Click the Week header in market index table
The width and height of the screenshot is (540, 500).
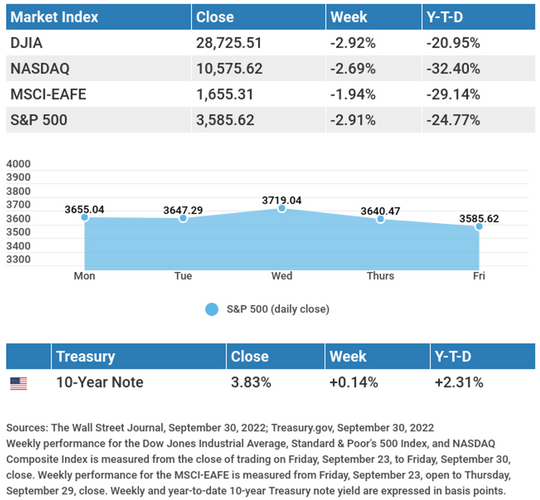click(349, 17)
